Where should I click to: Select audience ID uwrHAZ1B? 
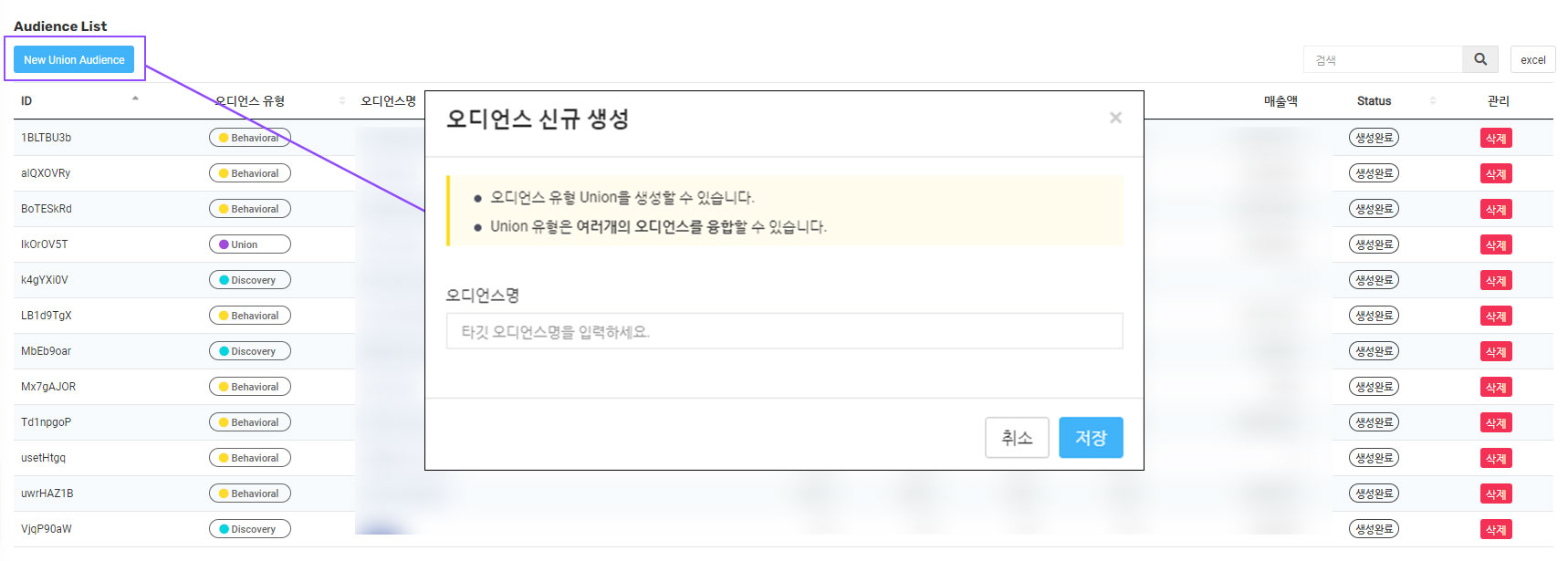(47, 493)
